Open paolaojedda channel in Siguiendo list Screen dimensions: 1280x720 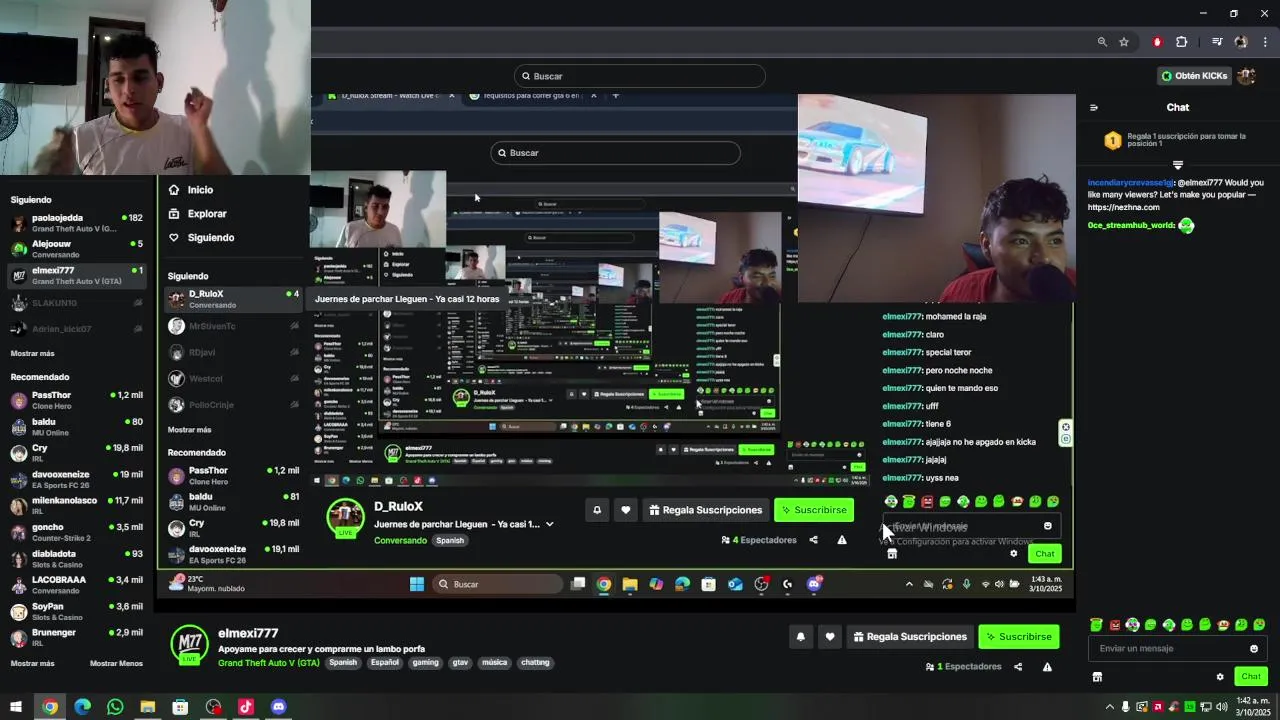click(x=78, y=223)
